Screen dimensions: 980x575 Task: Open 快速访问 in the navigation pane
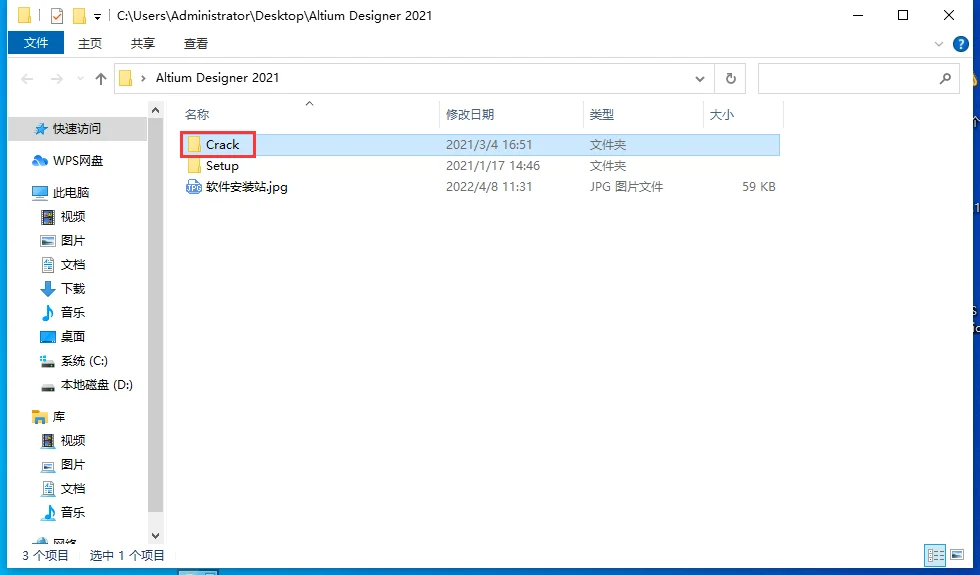point(76,129)
